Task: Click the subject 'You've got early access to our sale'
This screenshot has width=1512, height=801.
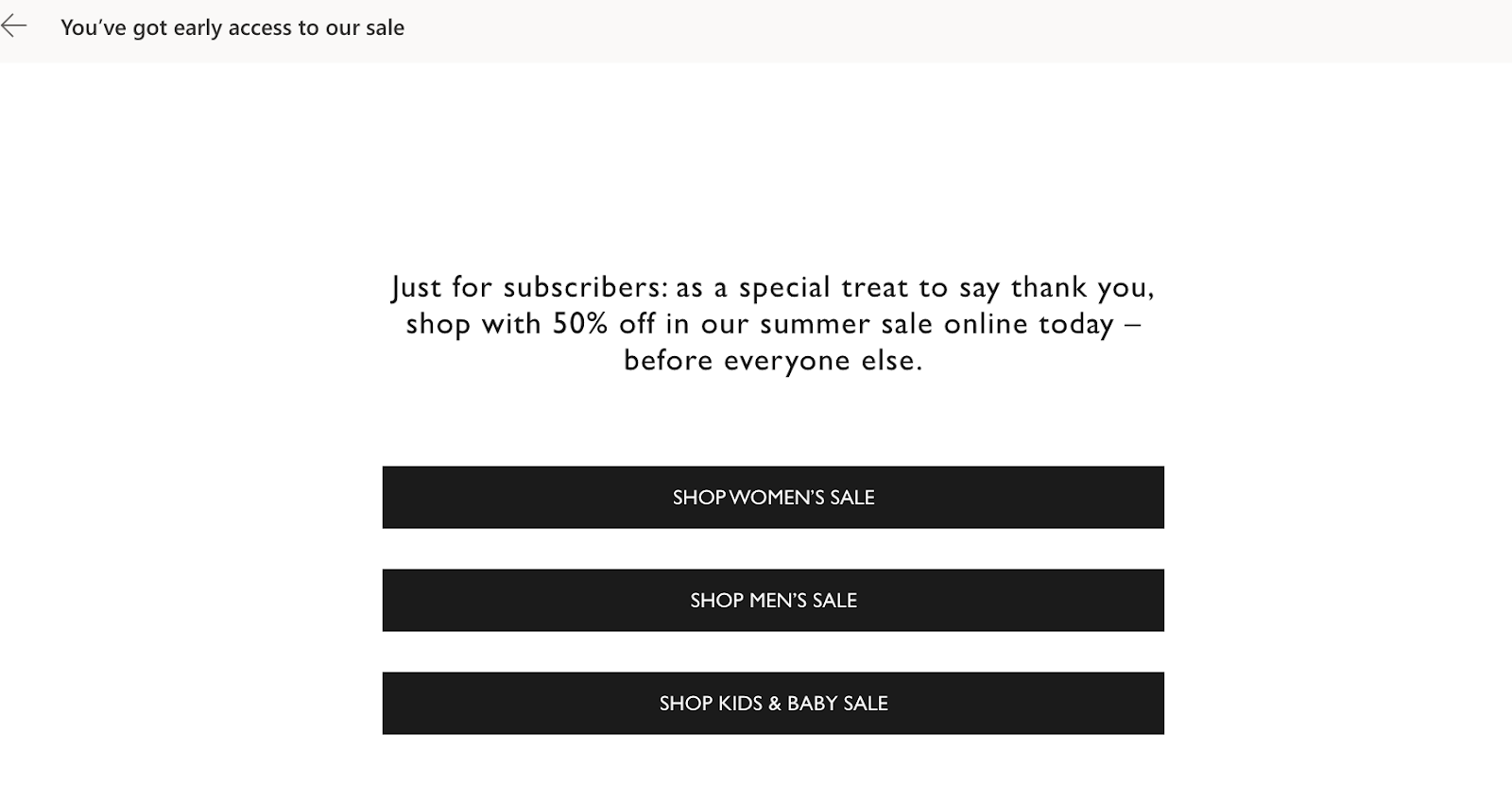Action: point(232,27)
